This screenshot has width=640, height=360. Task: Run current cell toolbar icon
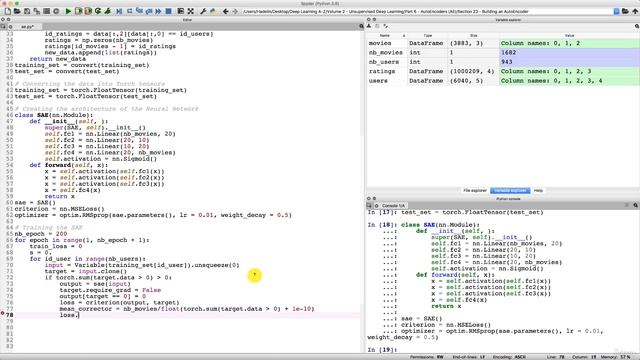point(78,11)
